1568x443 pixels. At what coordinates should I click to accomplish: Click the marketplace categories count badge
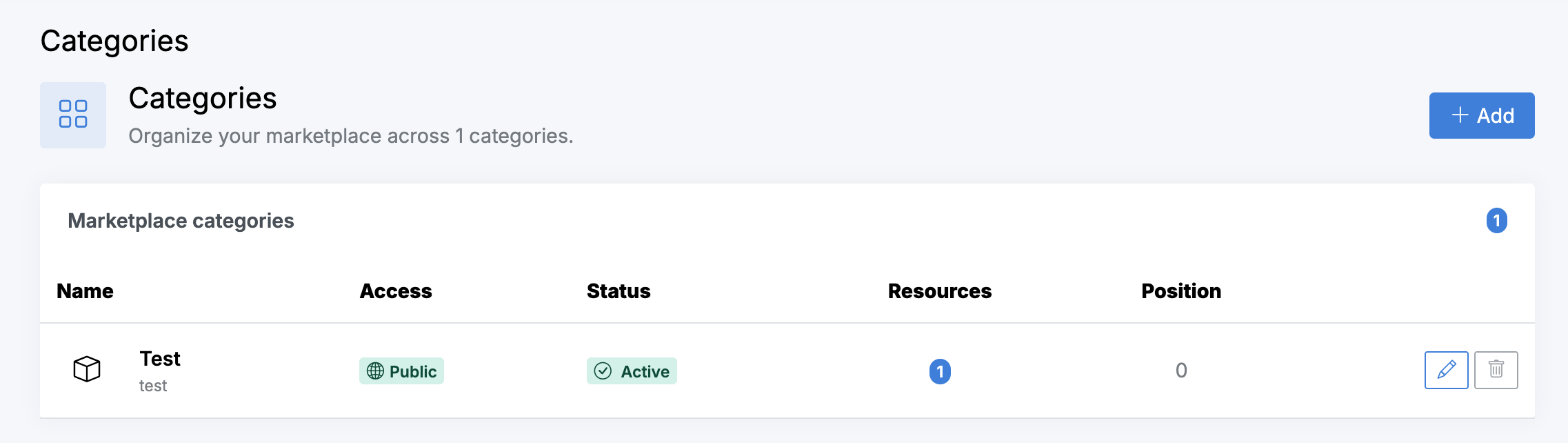click(1496, 221)
